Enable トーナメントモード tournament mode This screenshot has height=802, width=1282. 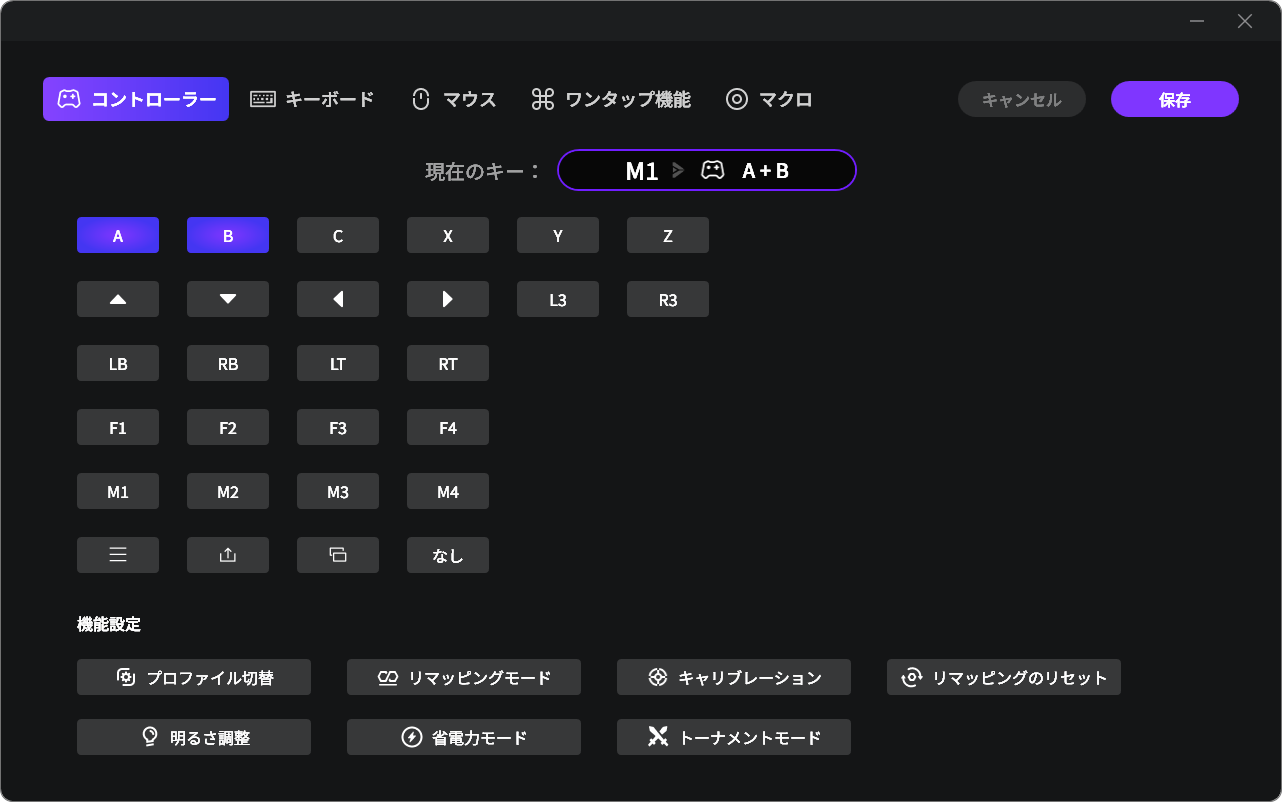coord(734,737)
